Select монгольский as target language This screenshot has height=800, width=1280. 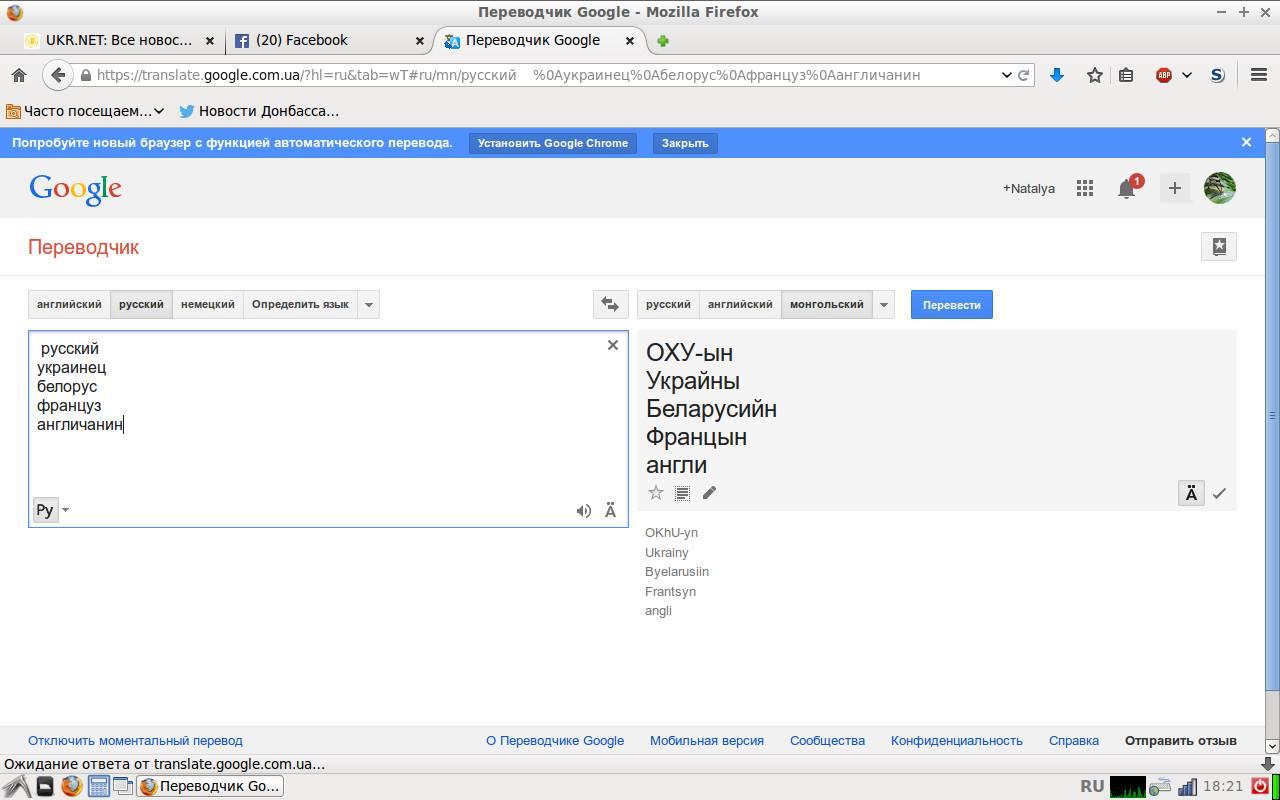(x=827, y=304)
